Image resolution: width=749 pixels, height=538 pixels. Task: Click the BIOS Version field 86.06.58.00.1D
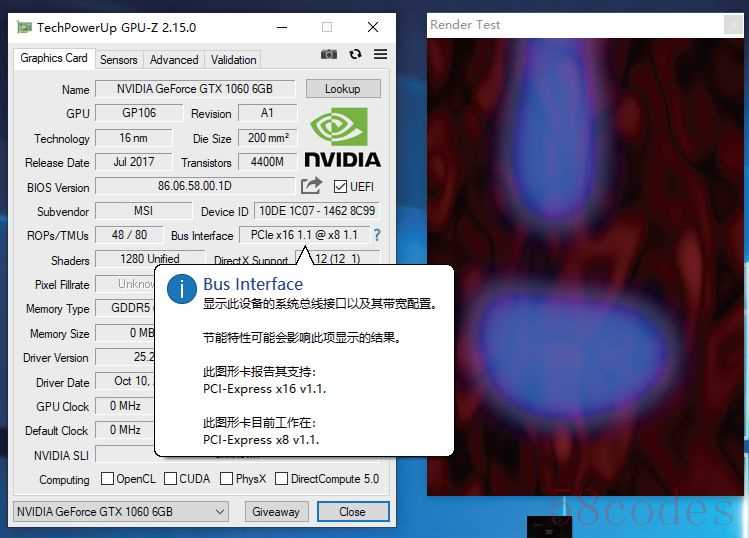[195, 186]
